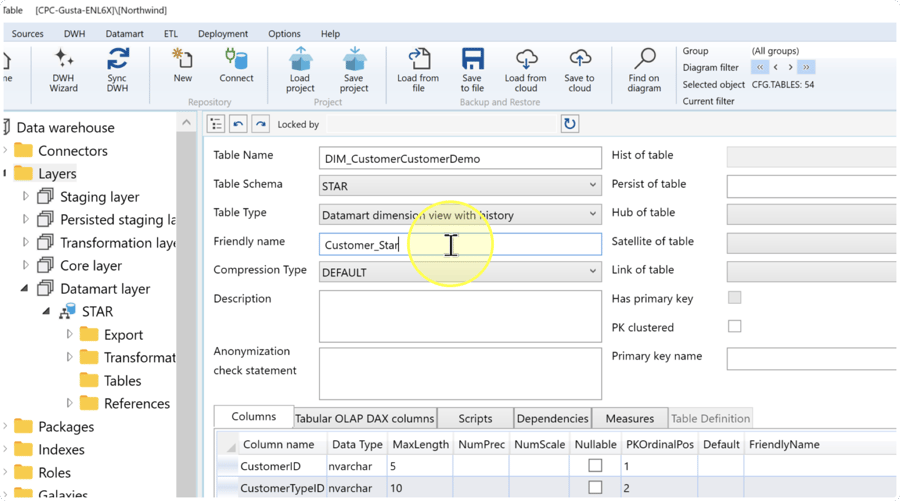Click the Description text box
Screen dimensions: 900x501
(460, 316)
